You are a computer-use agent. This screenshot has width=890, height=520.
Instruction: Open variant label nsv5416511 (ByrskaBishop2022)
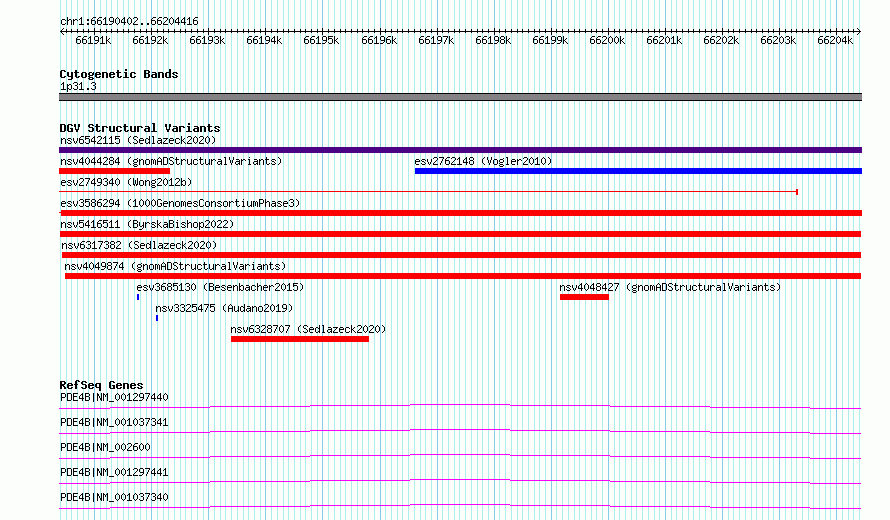pyautogui.click(x=147, y=224)
